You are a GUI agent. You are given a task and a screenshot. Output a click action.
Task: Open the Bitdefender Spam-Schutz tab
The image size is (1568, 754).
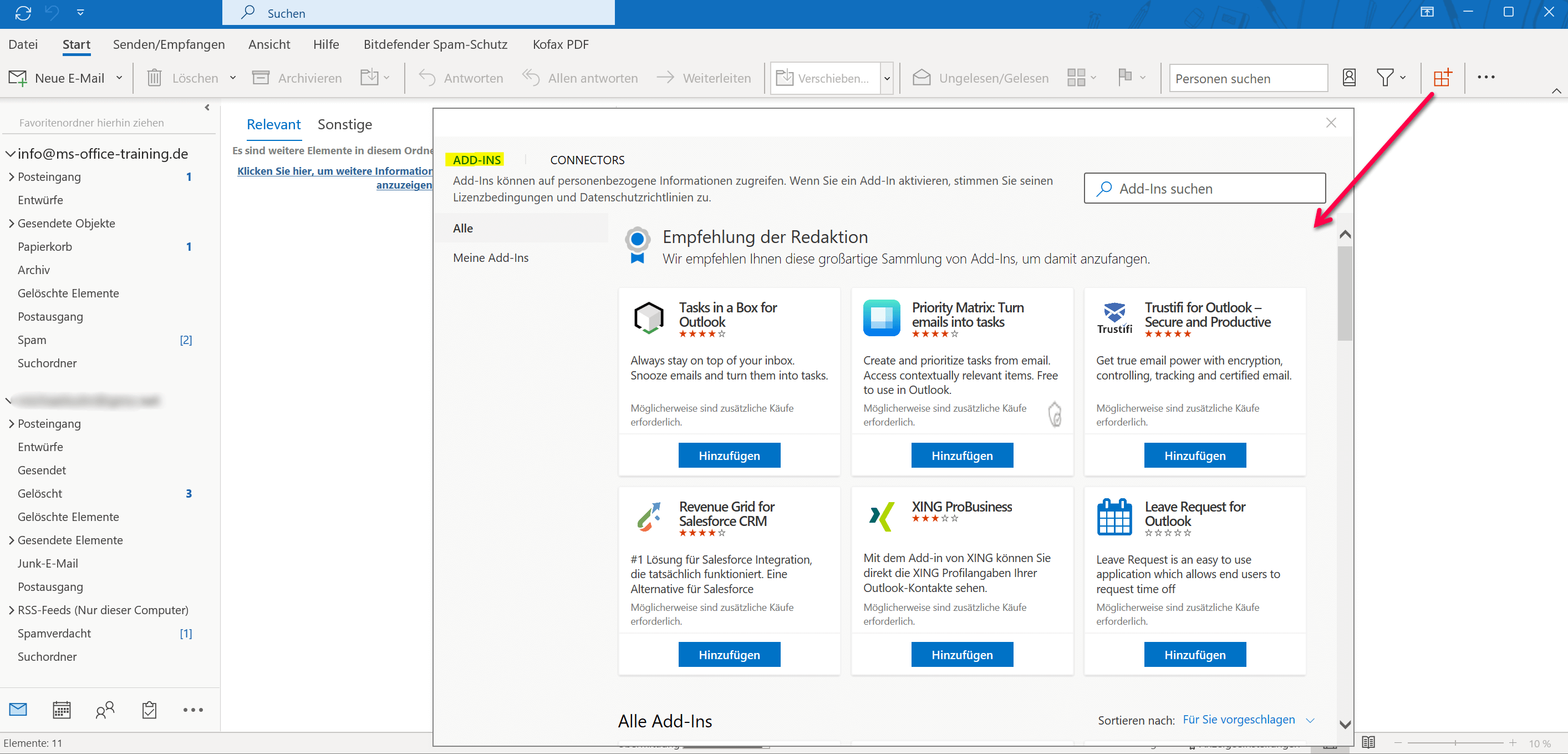(435, 44)
